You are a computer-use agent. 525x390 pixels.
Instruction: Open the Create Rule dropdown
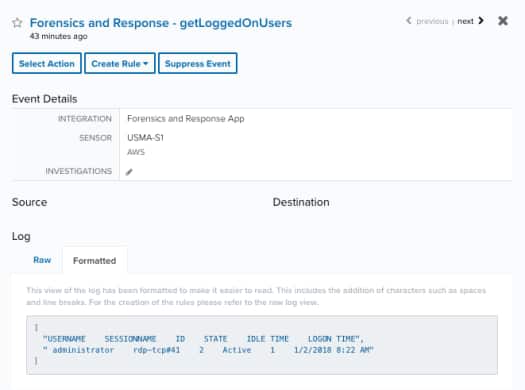pyautogui.click(x=120, y=63)
